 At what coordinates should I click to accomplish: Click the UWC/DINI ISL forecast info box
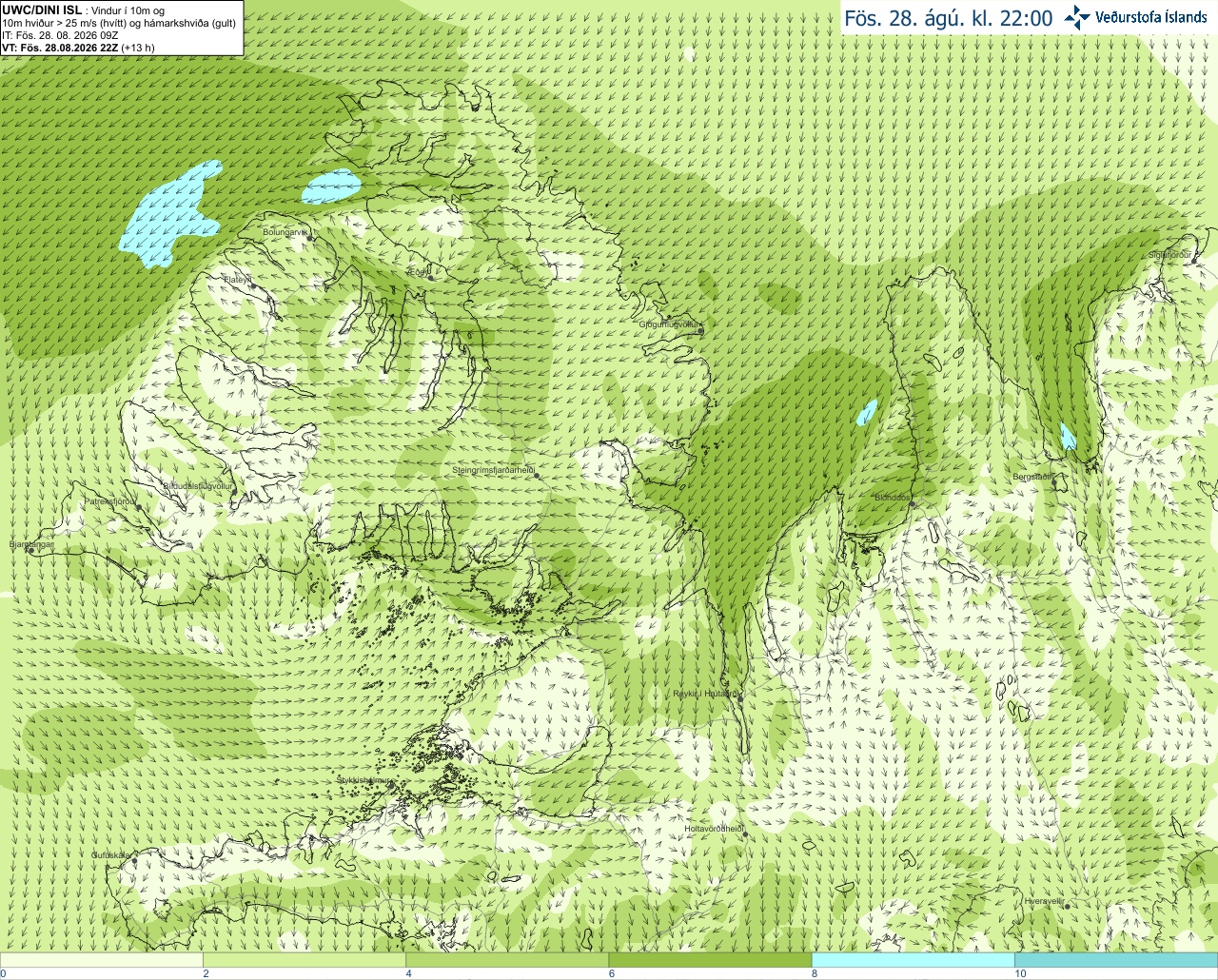[122, 28]
